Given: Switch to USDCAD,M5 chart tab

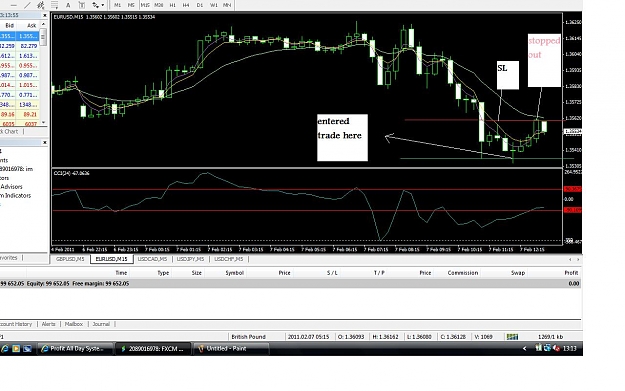Looking at the screenshot, I should [x=152, y=259].
